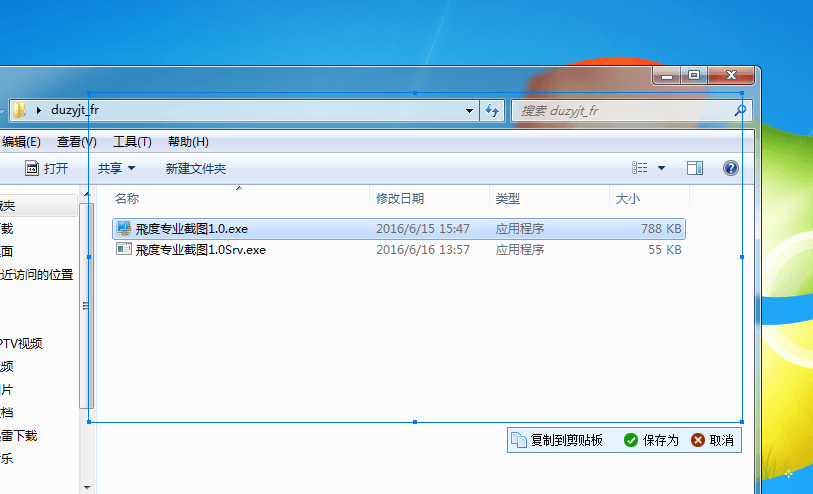
Task: Open the address bar history dropdown arrow
Action: pos(469,110)
